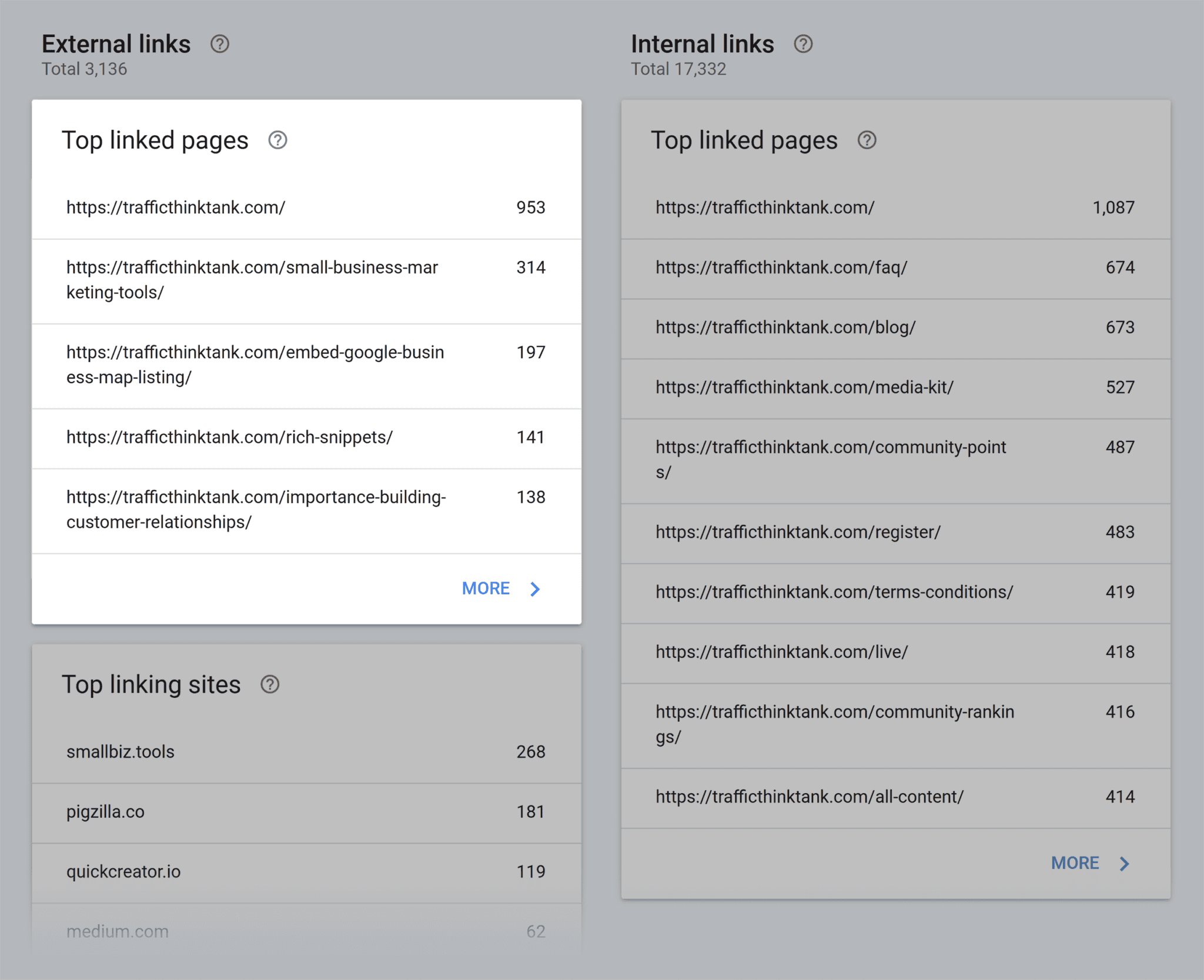The image size is (1204, 980).
Task: Select the embed-google-business-map-listing row
Action: click(x=255, y=364)
